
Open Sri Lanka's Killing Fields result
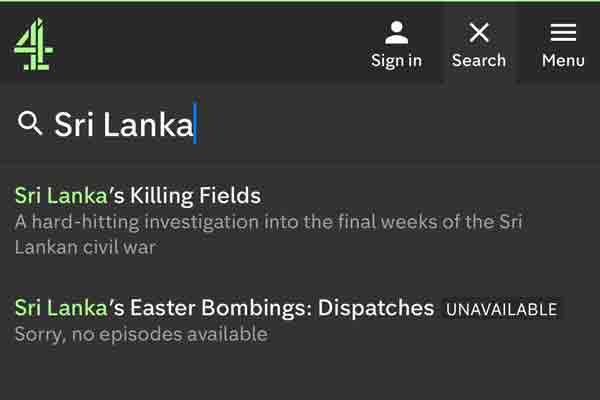(138, 195)
